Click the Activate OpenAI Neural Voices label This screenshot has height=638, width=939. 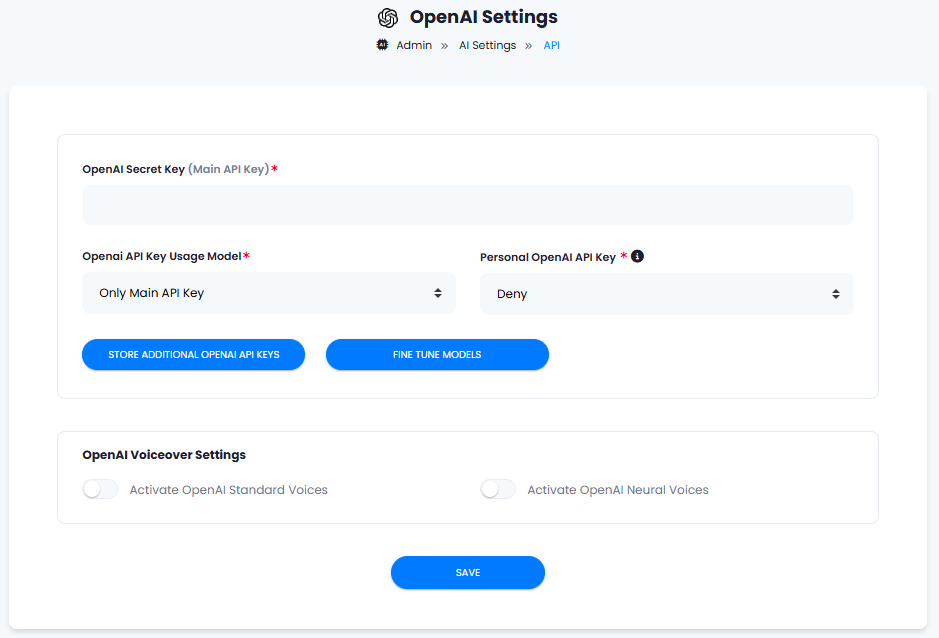[618, 490]
